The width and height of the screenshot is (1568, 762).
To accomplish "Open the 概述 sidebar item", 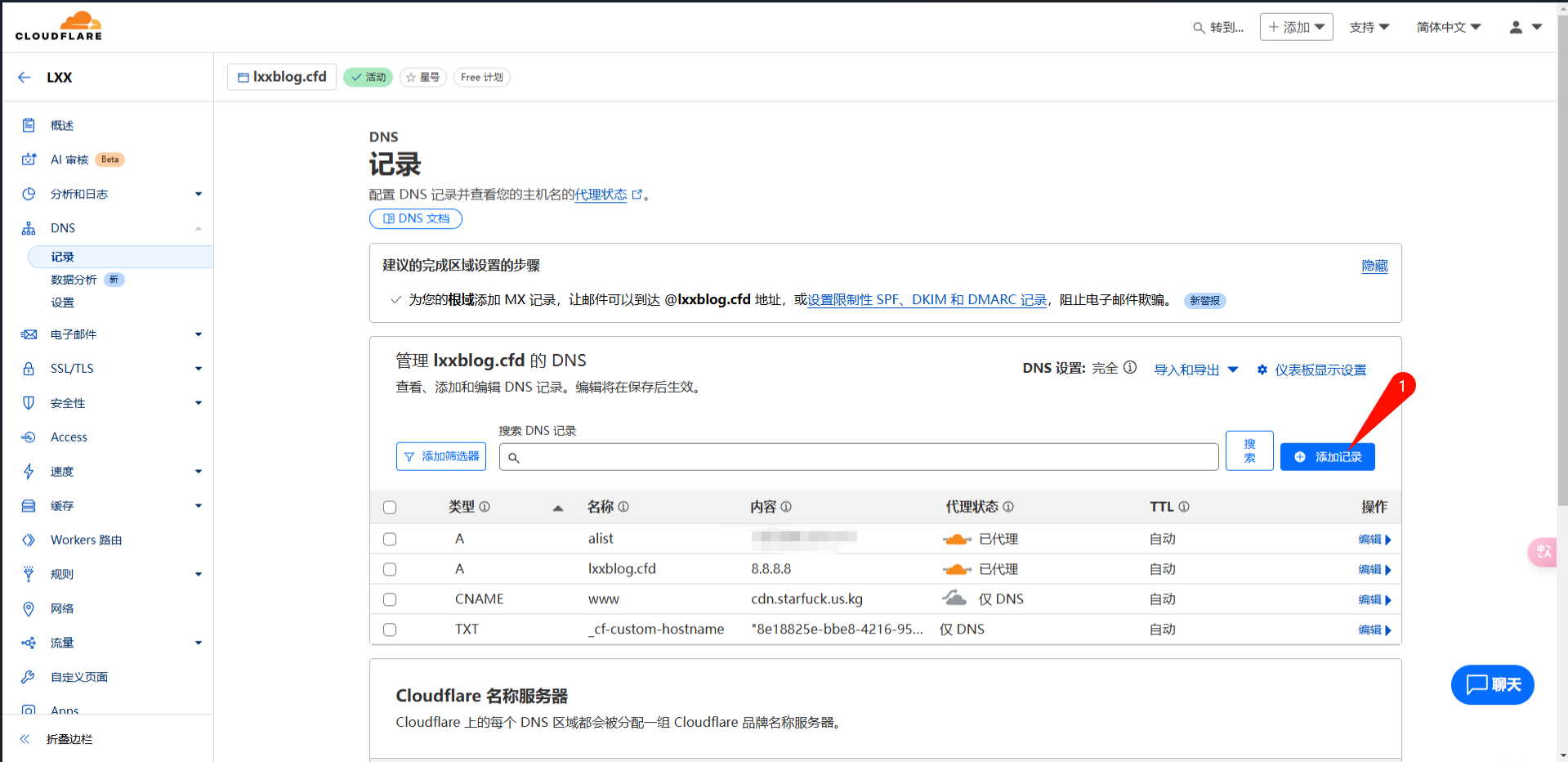I will [x=62, y=125].
